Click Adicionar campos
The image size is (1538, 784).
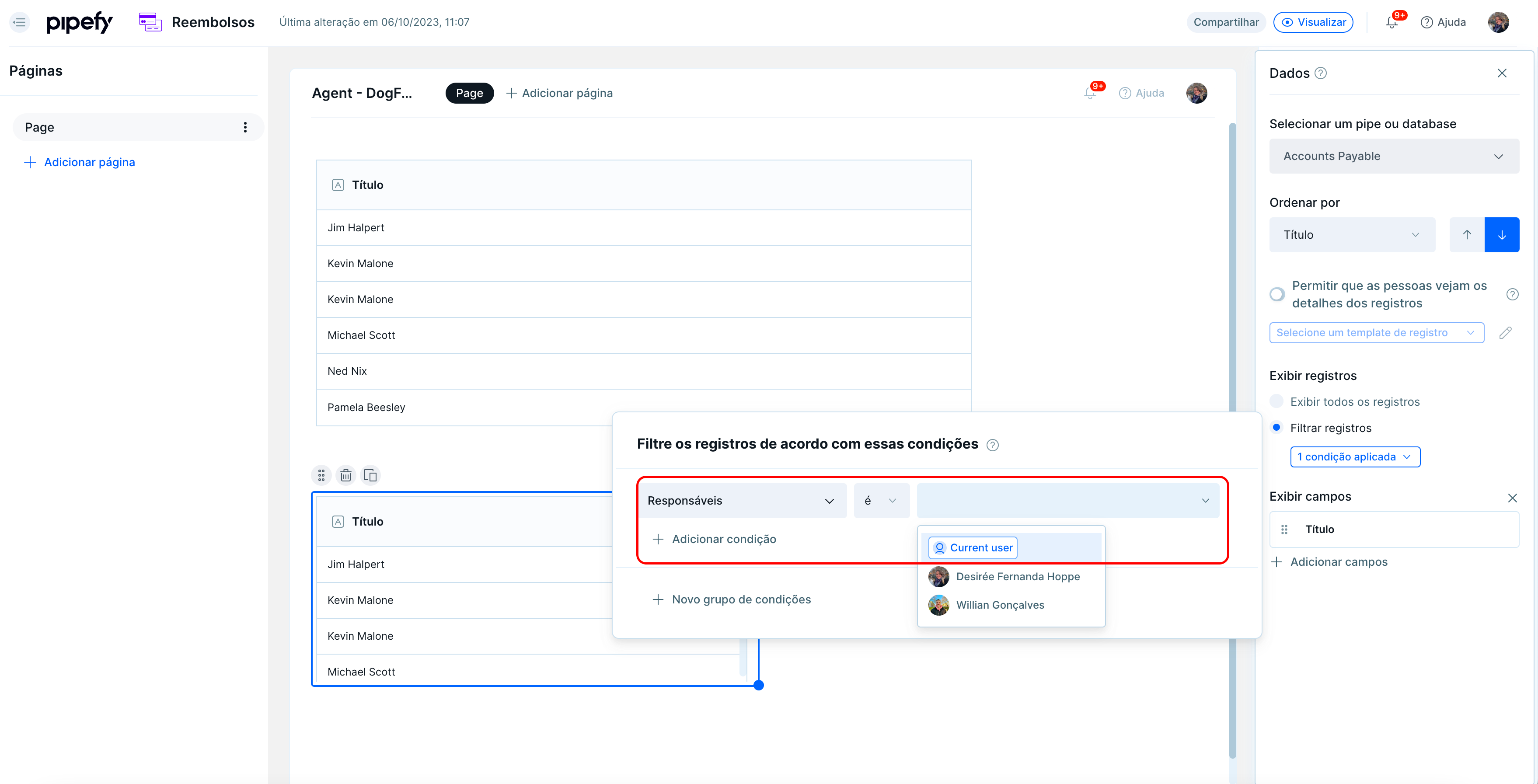click(x=1329, y=561)
